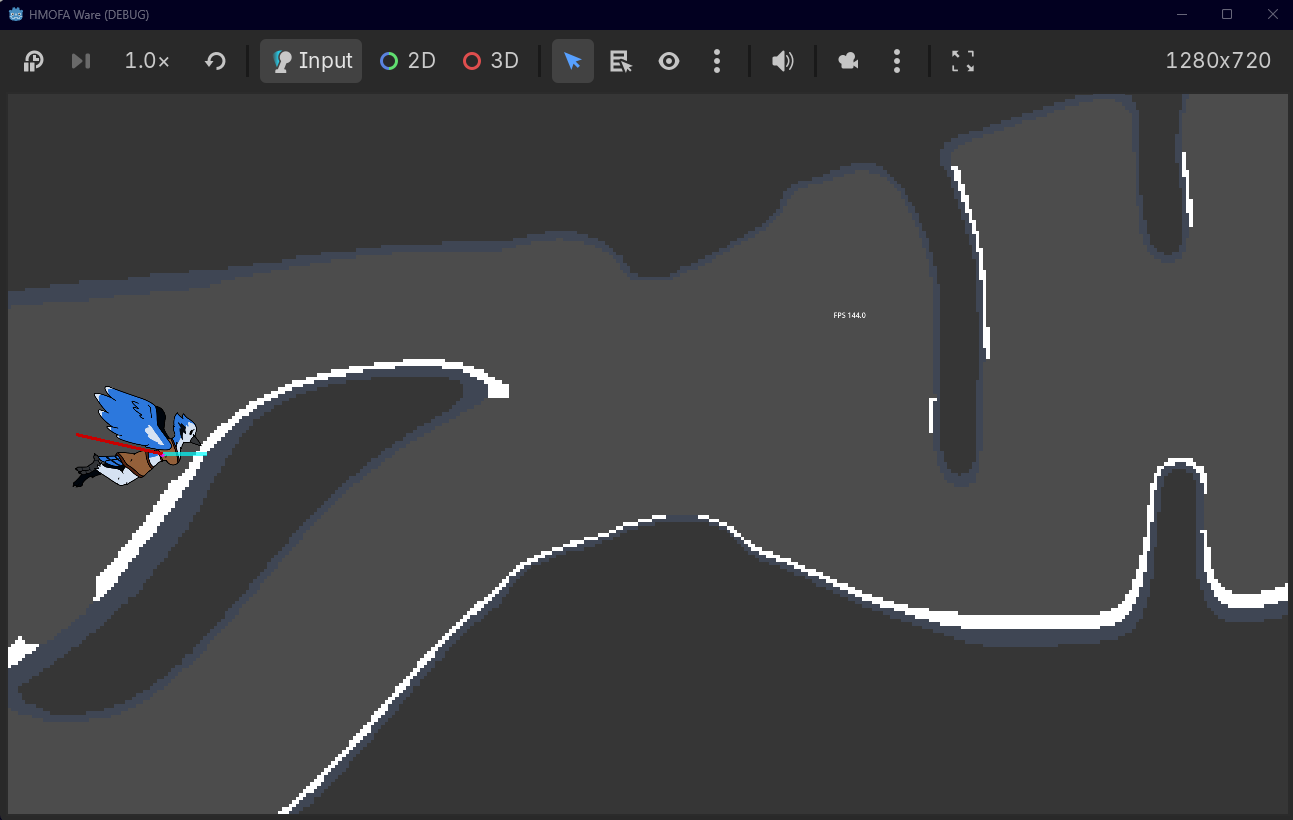This screenshot has width=1293, height=820.
Task: Select the blue jay character sprite
Action: [x=140, y=436]
